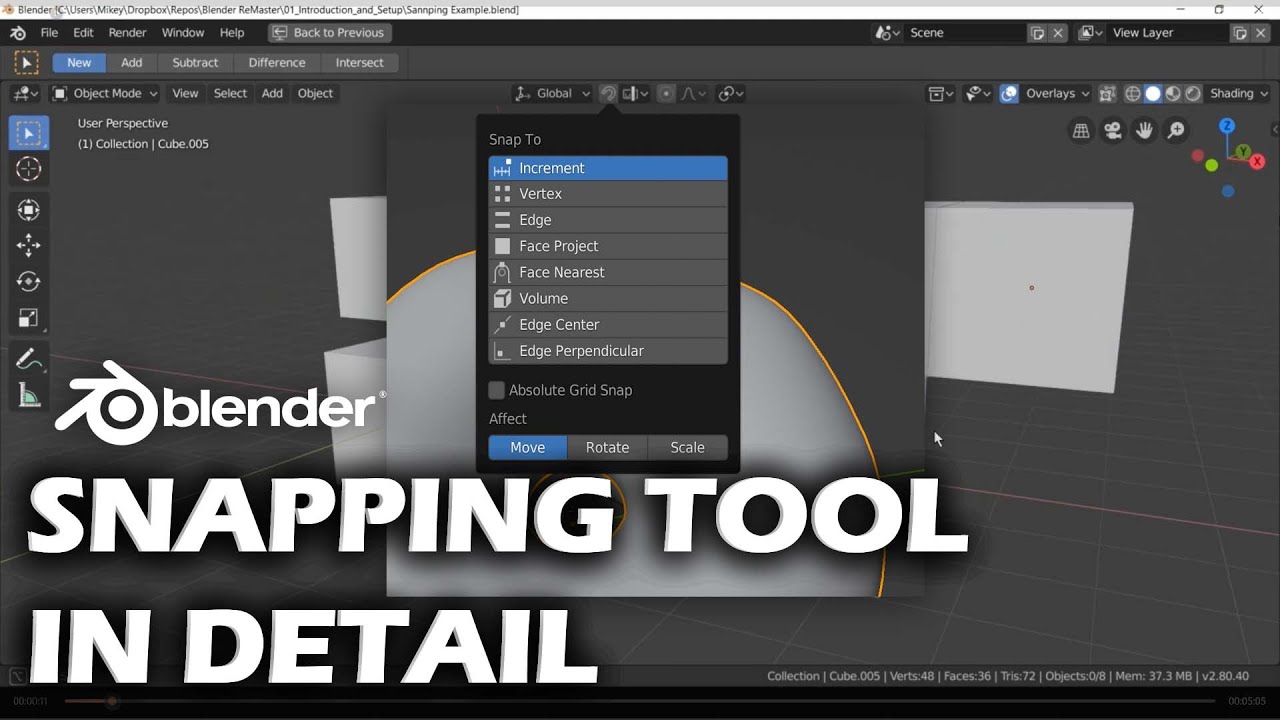Open proportional falloff curve dropdown

pyautogui.click(x=694, y=93)
